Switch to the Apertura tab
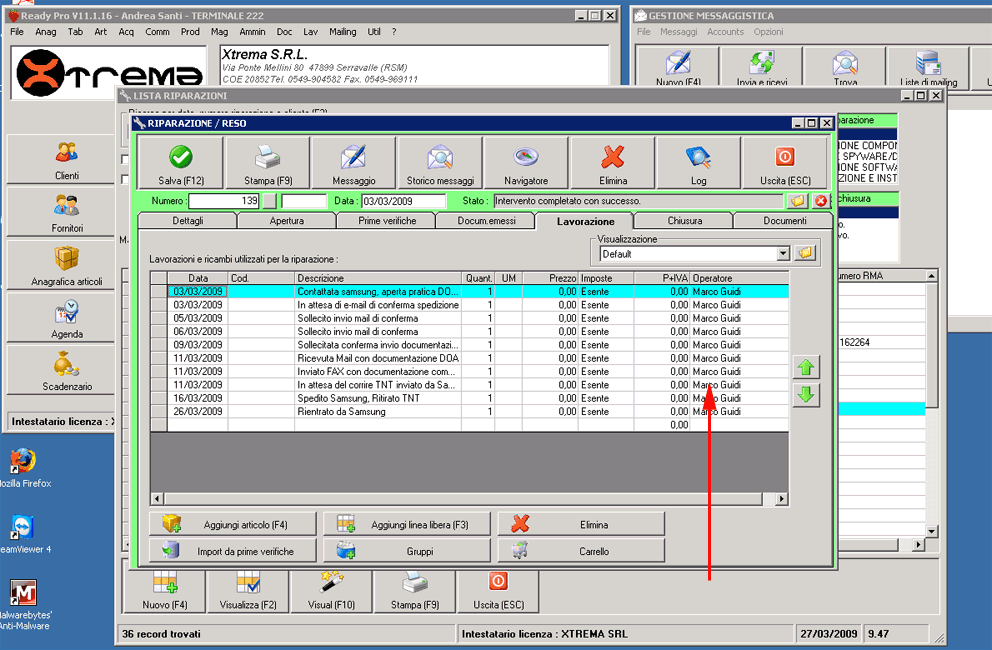The height and width of the screenshot is (650, 992). tap(287, 221)
